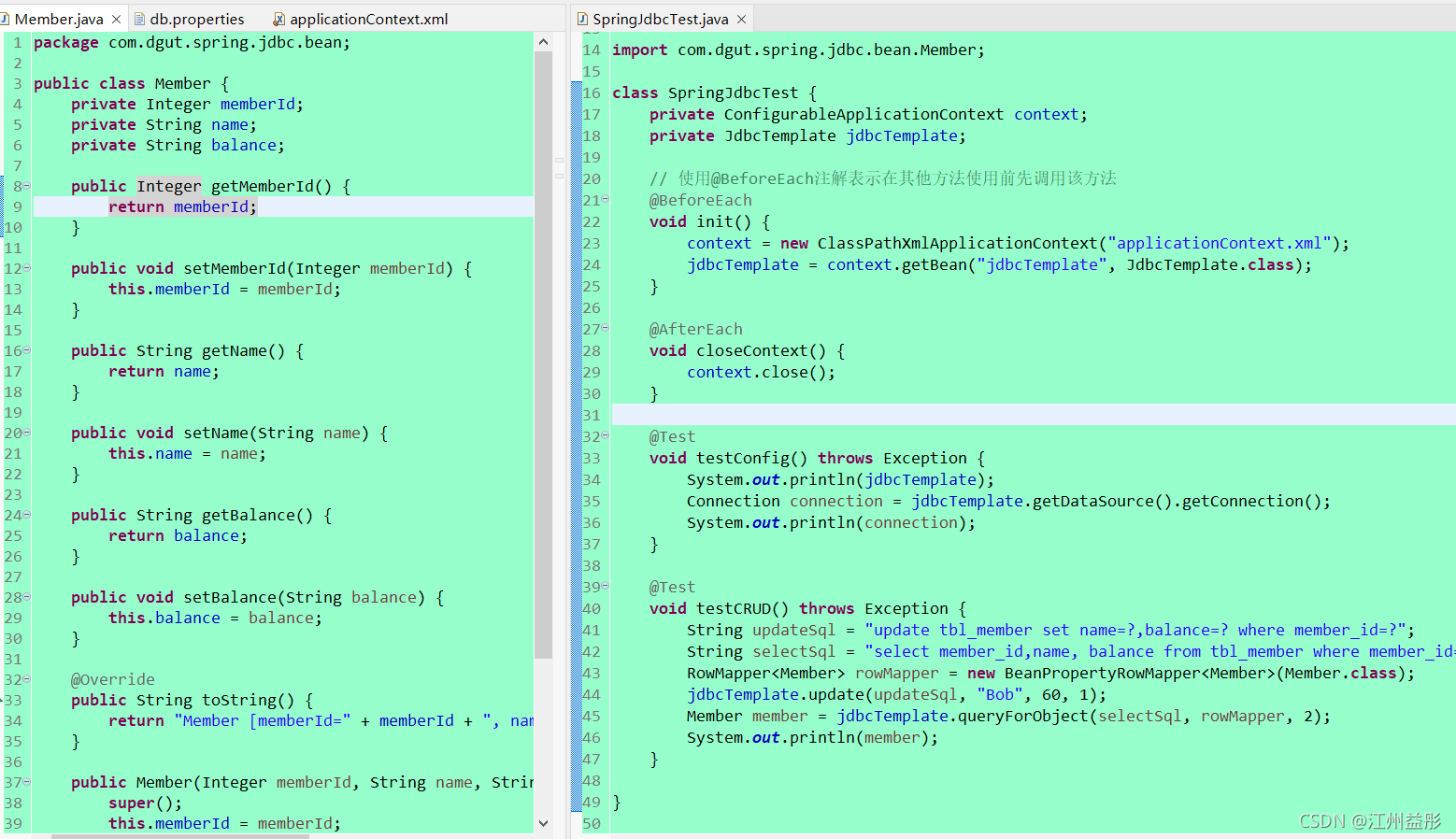
Task: Click the Member.java vertical scrollbar thumb
Action: (x=543, y=355)
